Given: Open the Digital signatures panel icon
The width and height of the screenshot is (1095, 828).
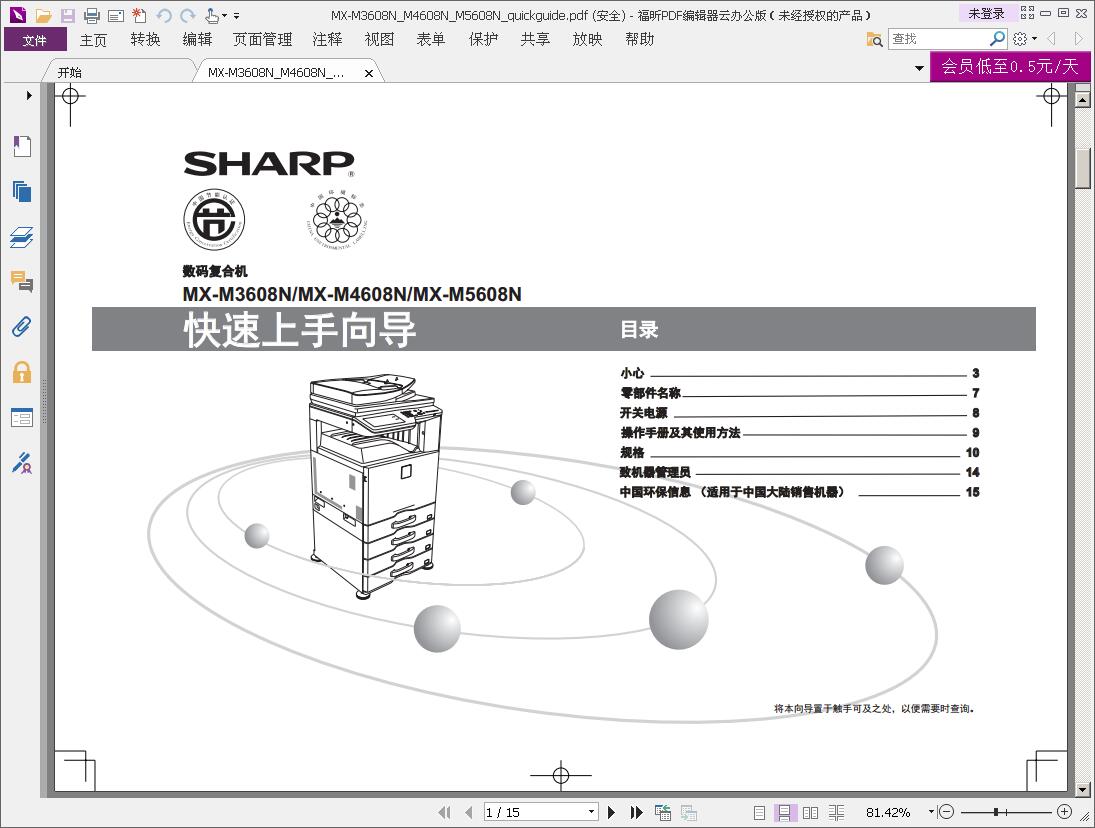Looking at the screenshot, I should [x=22, y=462].
